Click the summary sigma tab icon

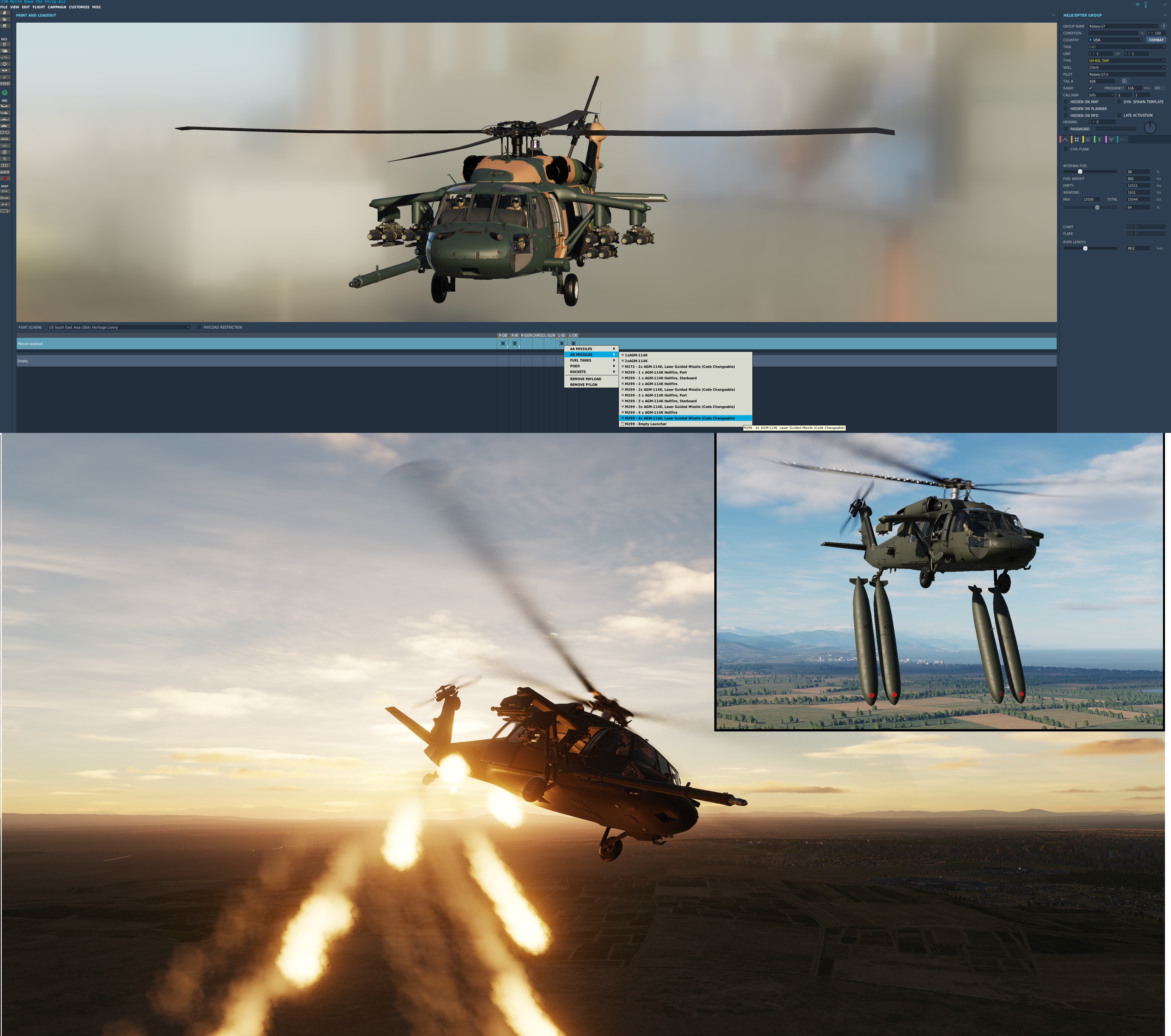(x=1099, y=139)
